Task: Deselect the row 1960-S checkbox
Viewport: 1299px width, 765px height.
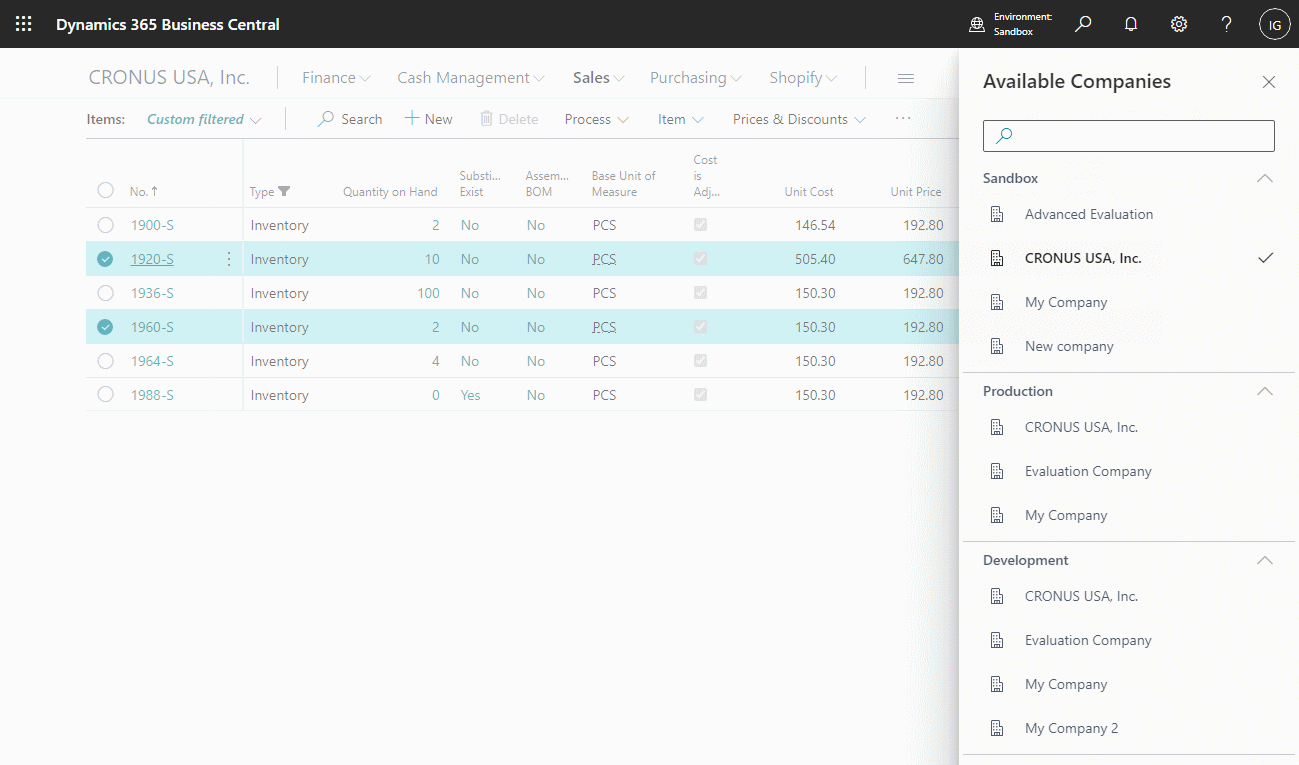Action: coord(105,327)
